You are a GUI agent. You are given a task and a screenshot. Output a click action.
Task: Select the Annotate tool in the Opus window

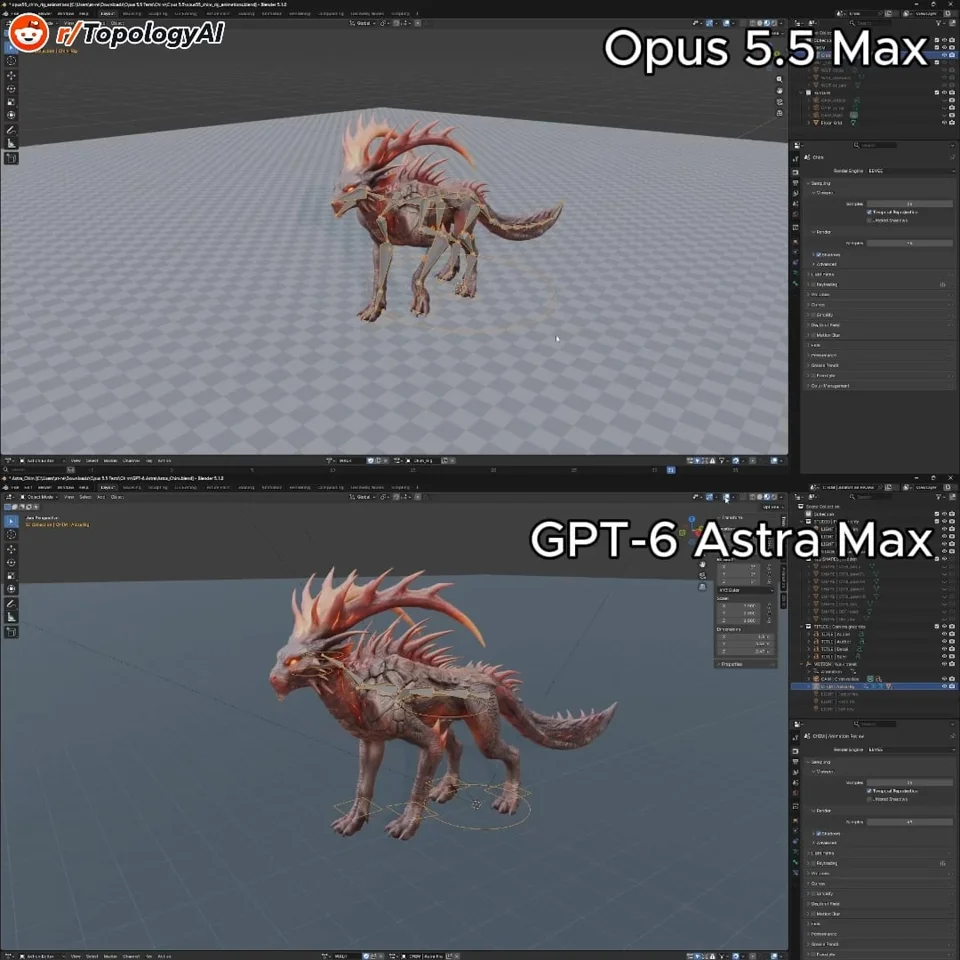(11, 130)
